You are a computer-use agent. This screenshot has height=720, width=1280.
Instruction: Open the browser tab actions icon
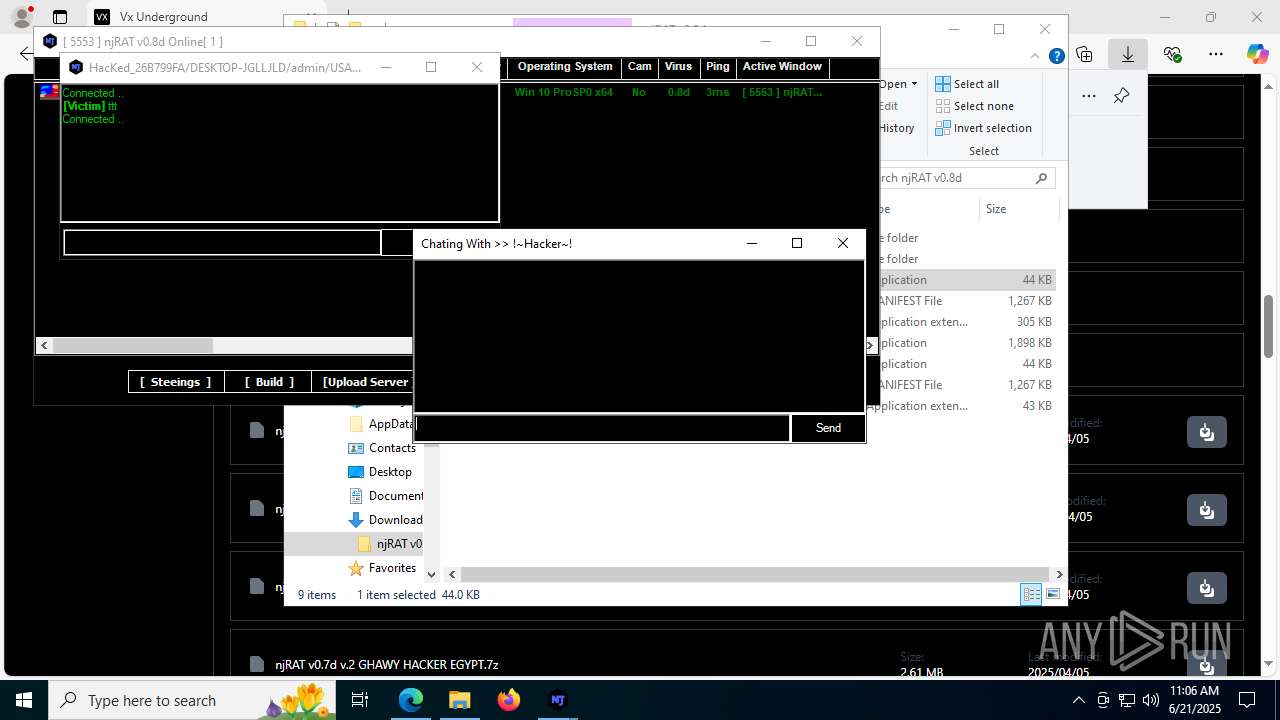click(x=60, y=17)
